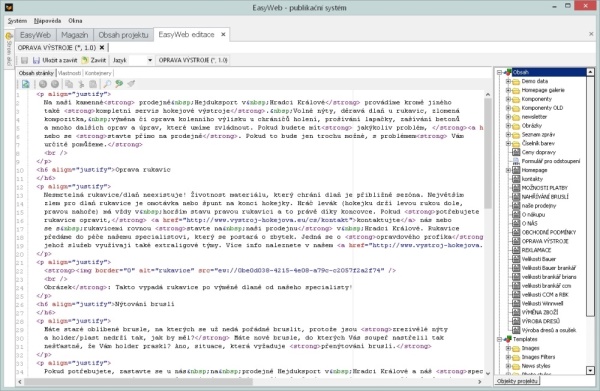Open the Jazyk language dropdown
This screenshot has width=600, height=391.
pyautogui.click(x=150, y=60)
